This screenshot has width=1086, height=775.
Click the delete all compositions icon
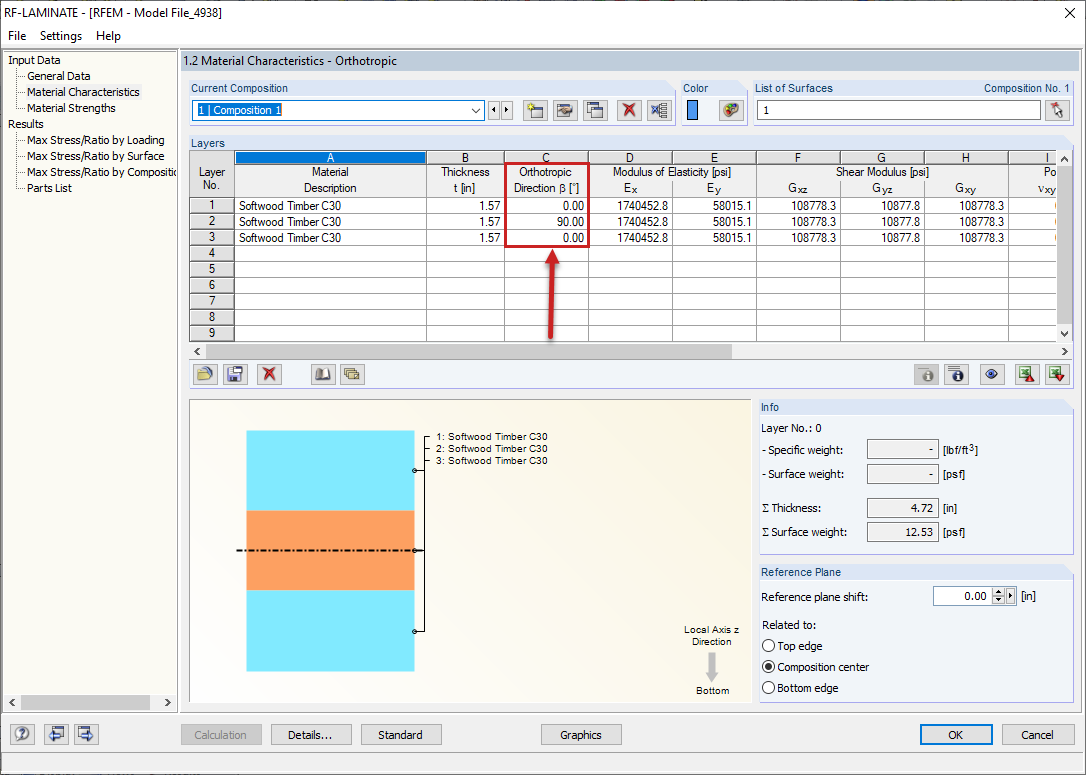point(659,110)
